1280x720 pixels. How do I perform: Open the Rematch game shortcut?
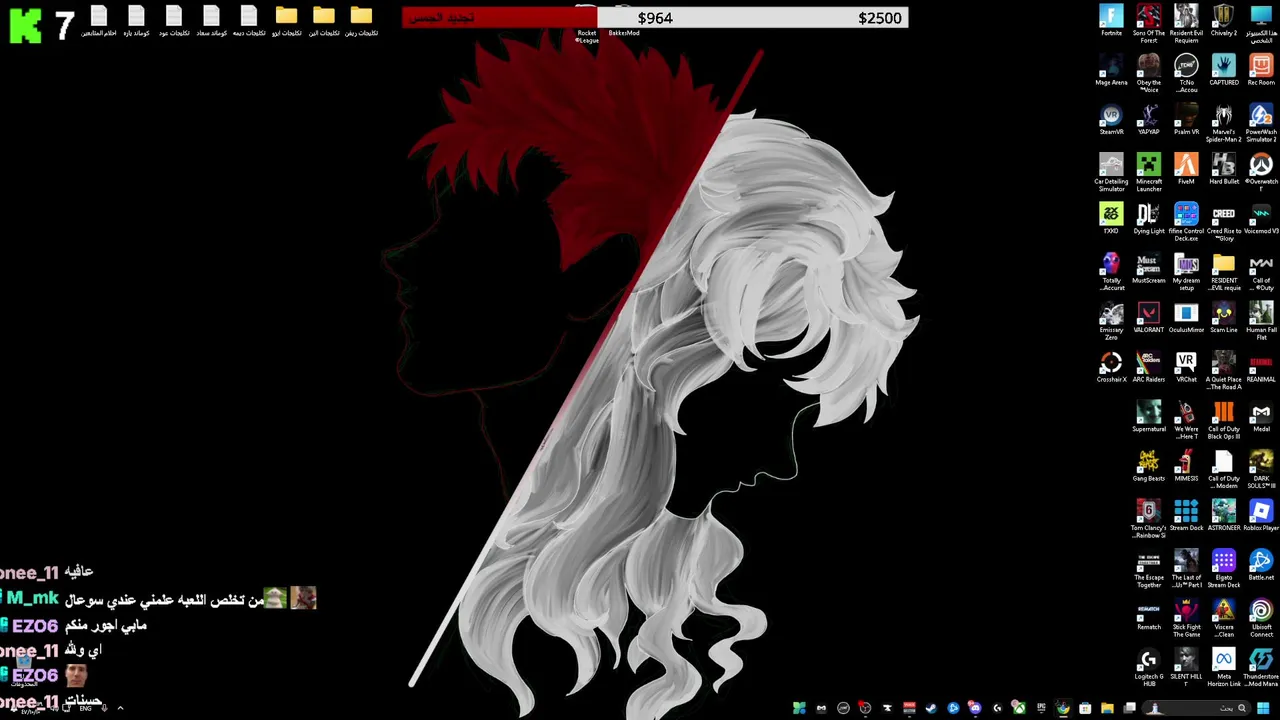tap(1149, 614)
